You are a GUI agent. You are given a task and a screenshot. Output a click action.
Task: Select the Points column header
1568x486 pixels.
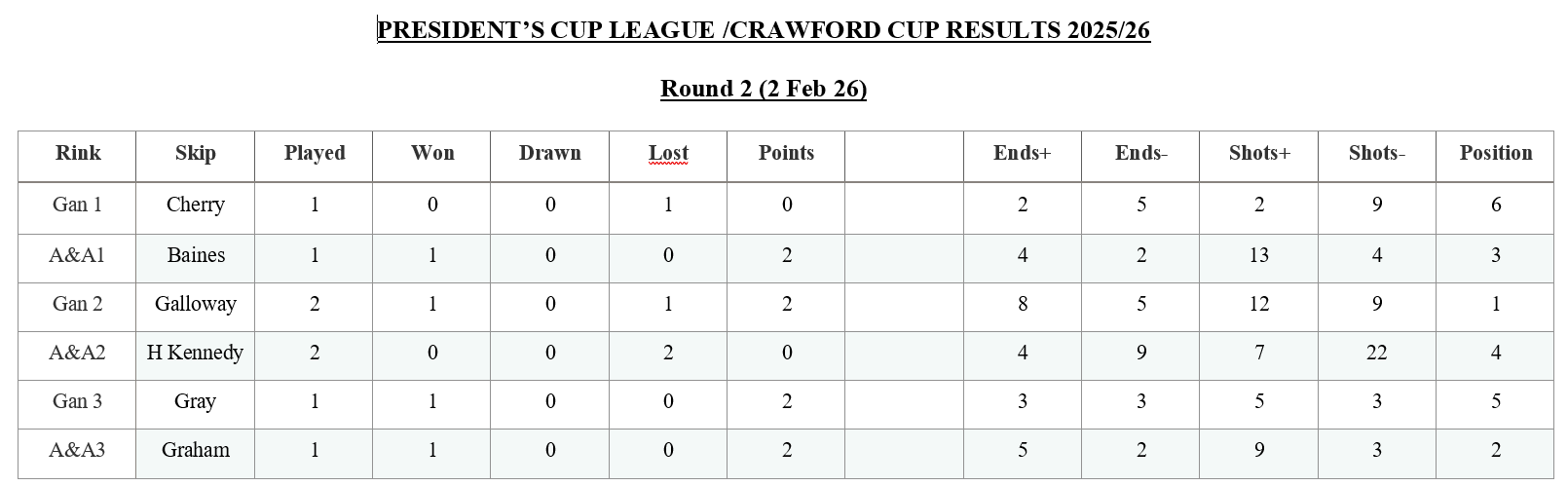click(786, 153)
